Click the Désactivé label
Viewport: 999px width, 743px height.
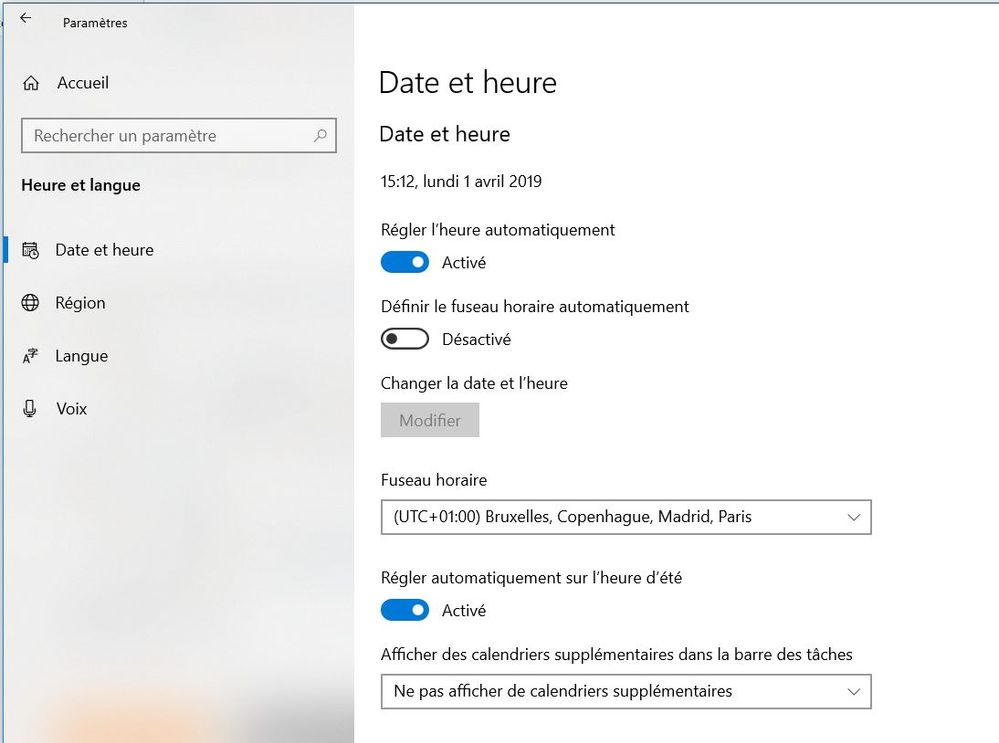coord(477,340)
